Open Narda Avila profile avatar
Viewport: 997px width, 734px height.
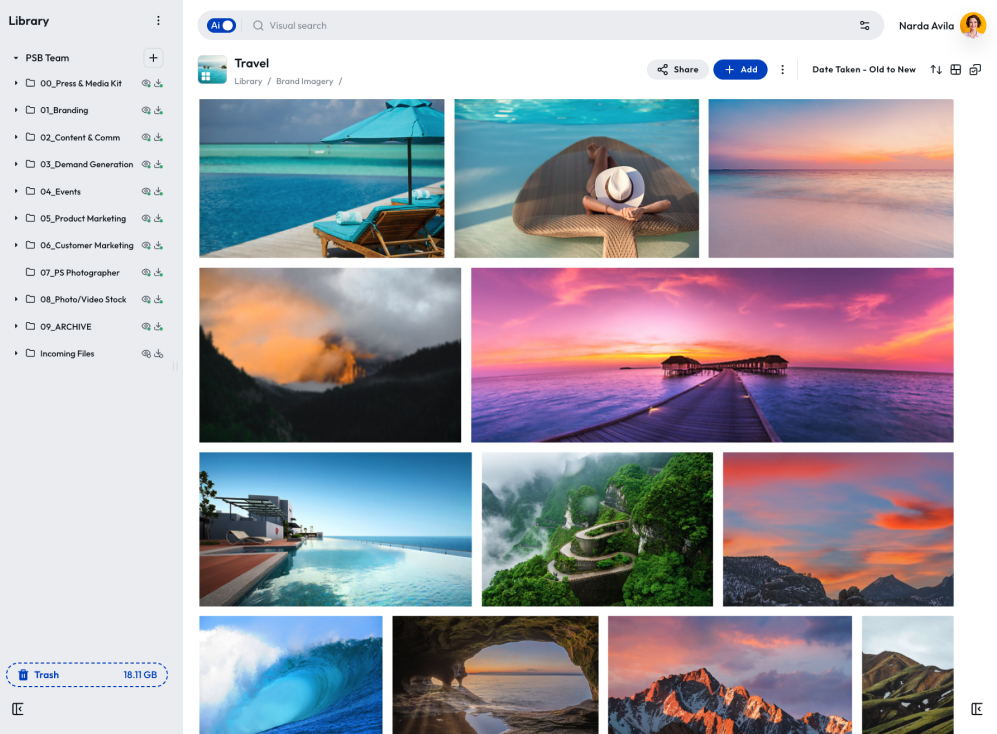(973, 25)
